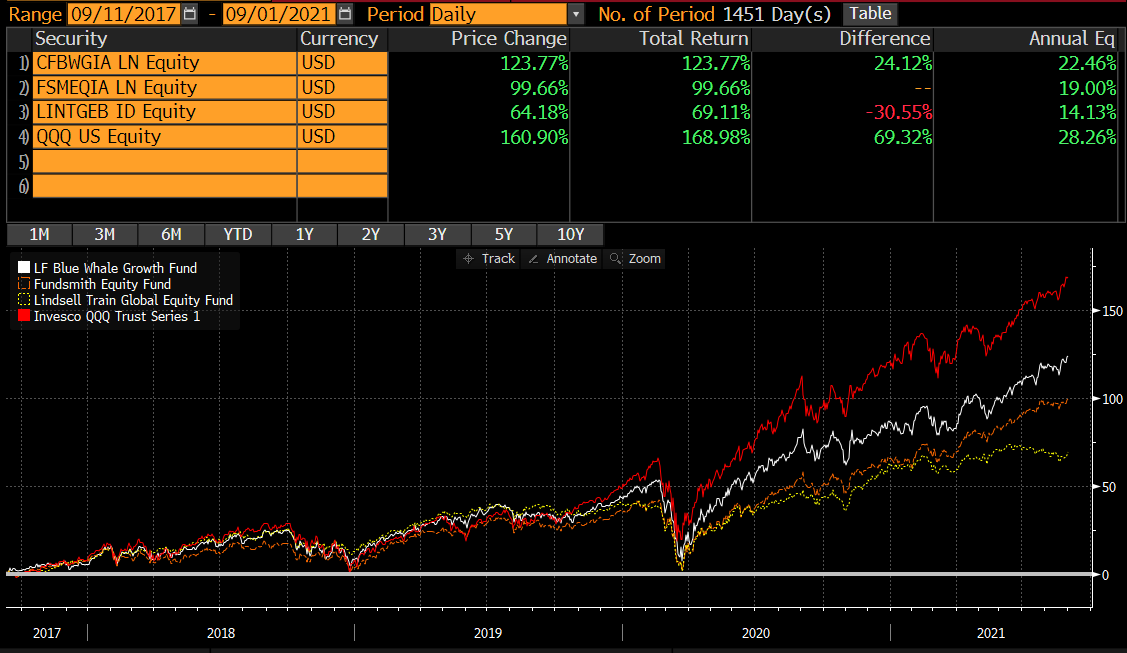
Task: Select FSMEQIA LN Equity security field
Action: pyautogui.click(x=165, y=88)
